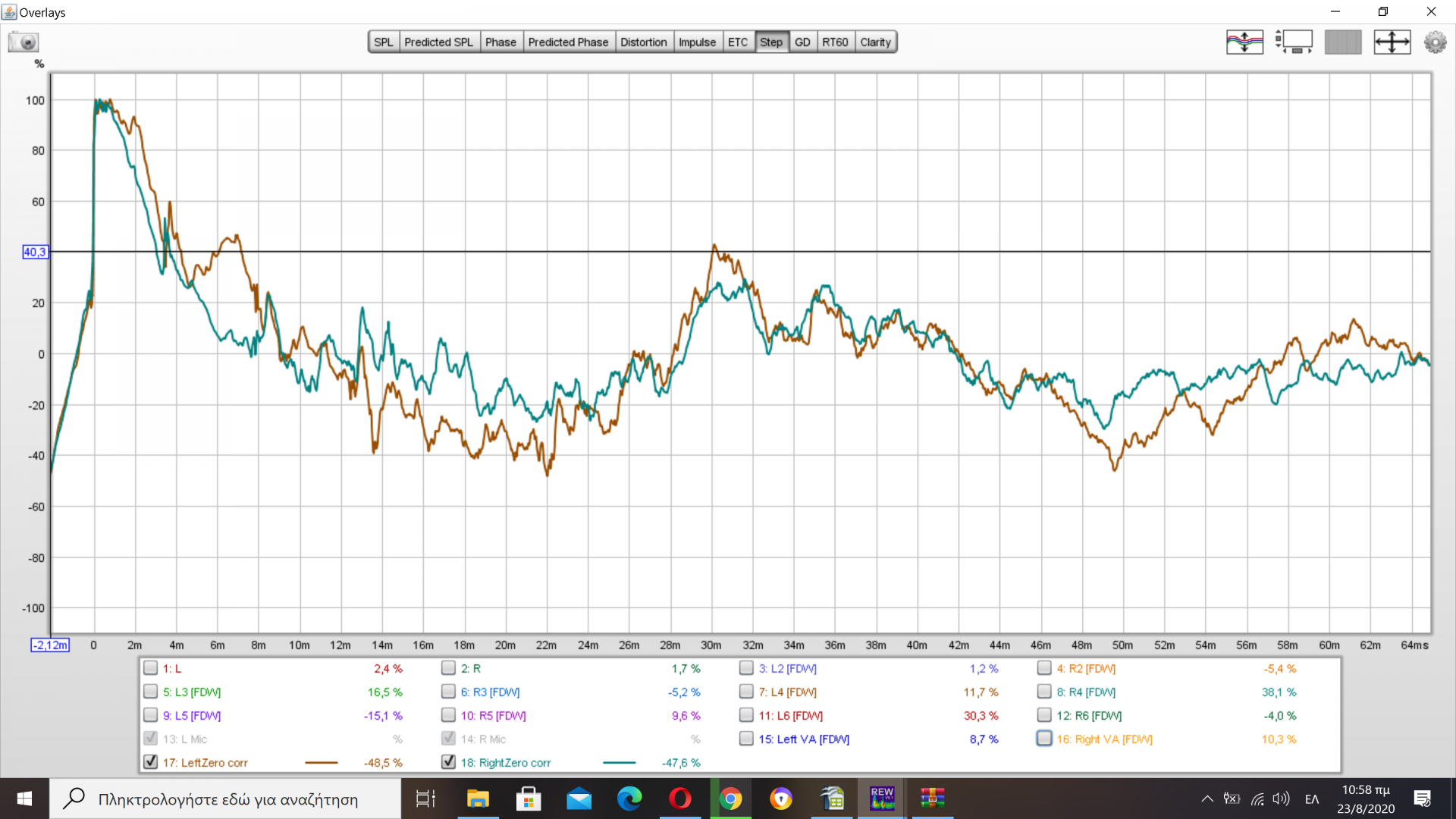Switch to GD tab
The image size is (1456, 819).
802,42
